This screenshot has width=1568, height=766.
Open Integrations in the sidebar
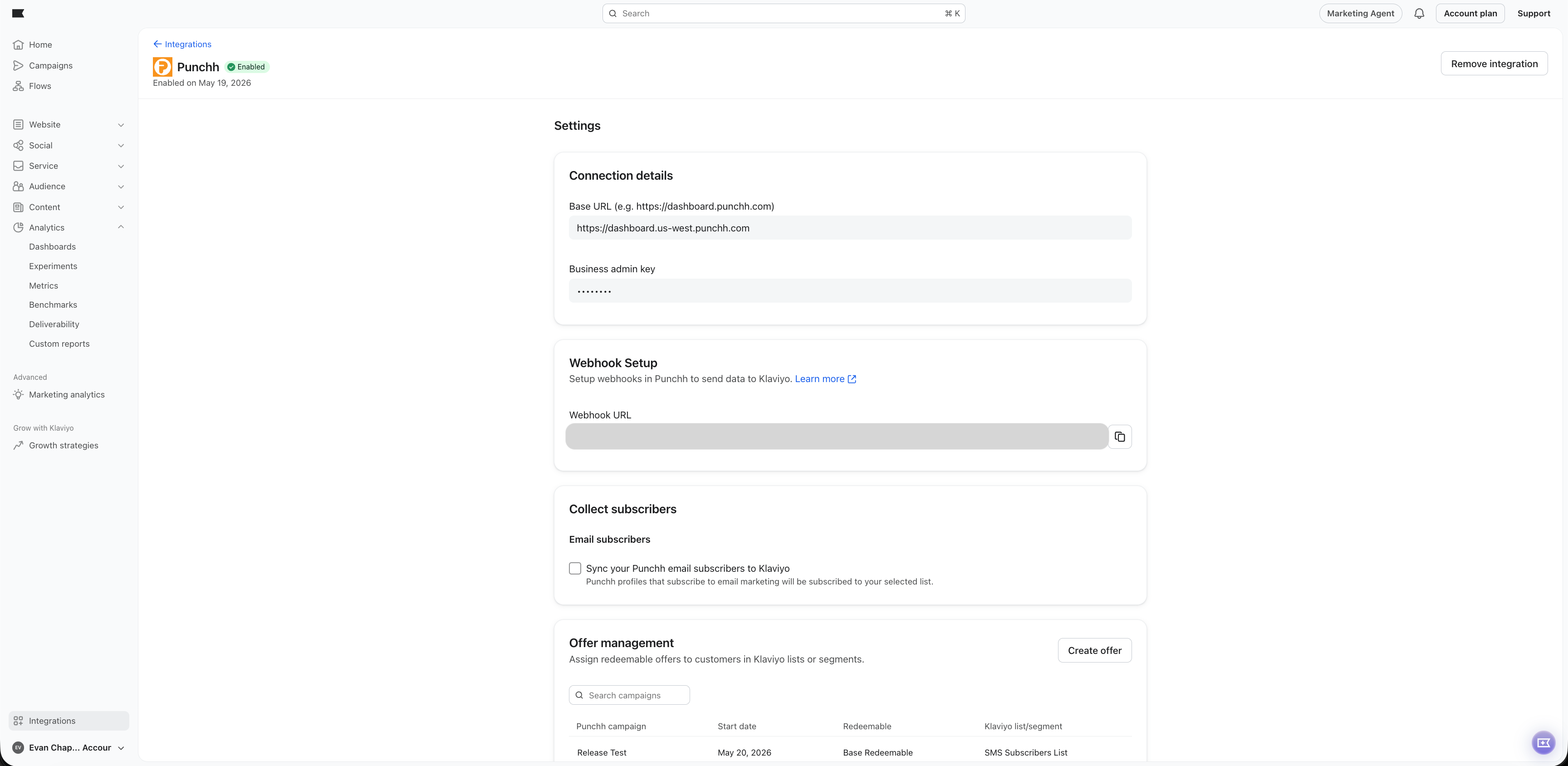[x=69, y=720]
